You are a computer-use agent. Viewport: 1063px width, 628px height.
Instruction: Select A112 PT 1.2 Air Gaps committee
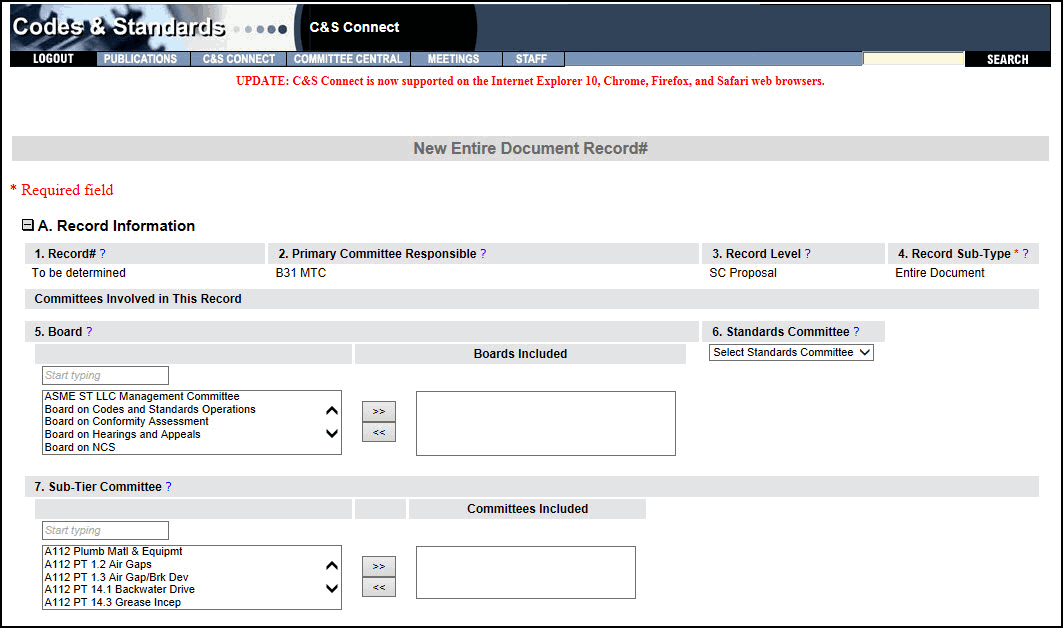[x=98, y=565]
